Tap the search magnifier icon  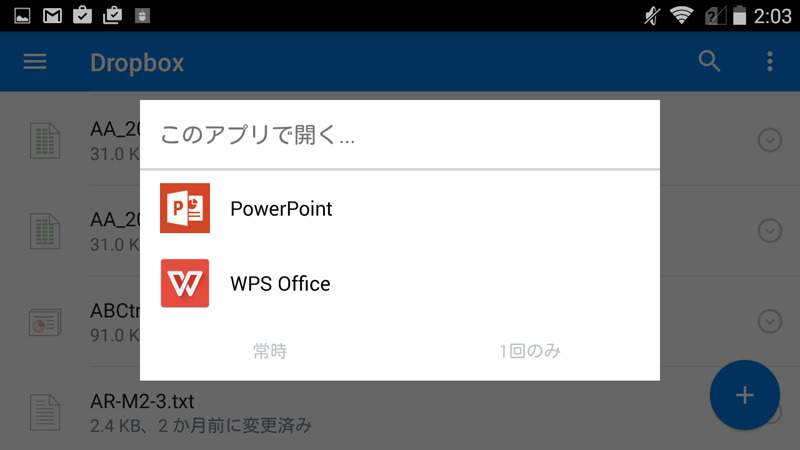[x=709, y=62]
